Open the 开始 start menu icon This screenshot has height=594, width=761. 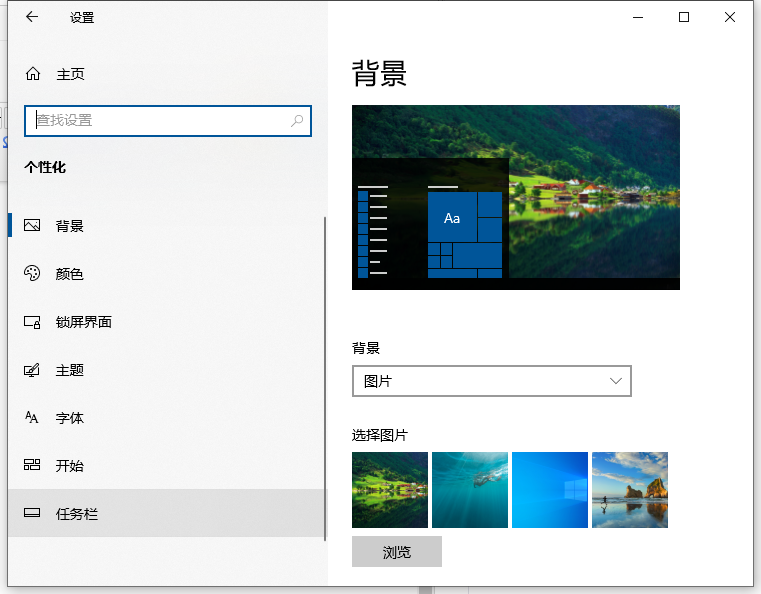33,466
